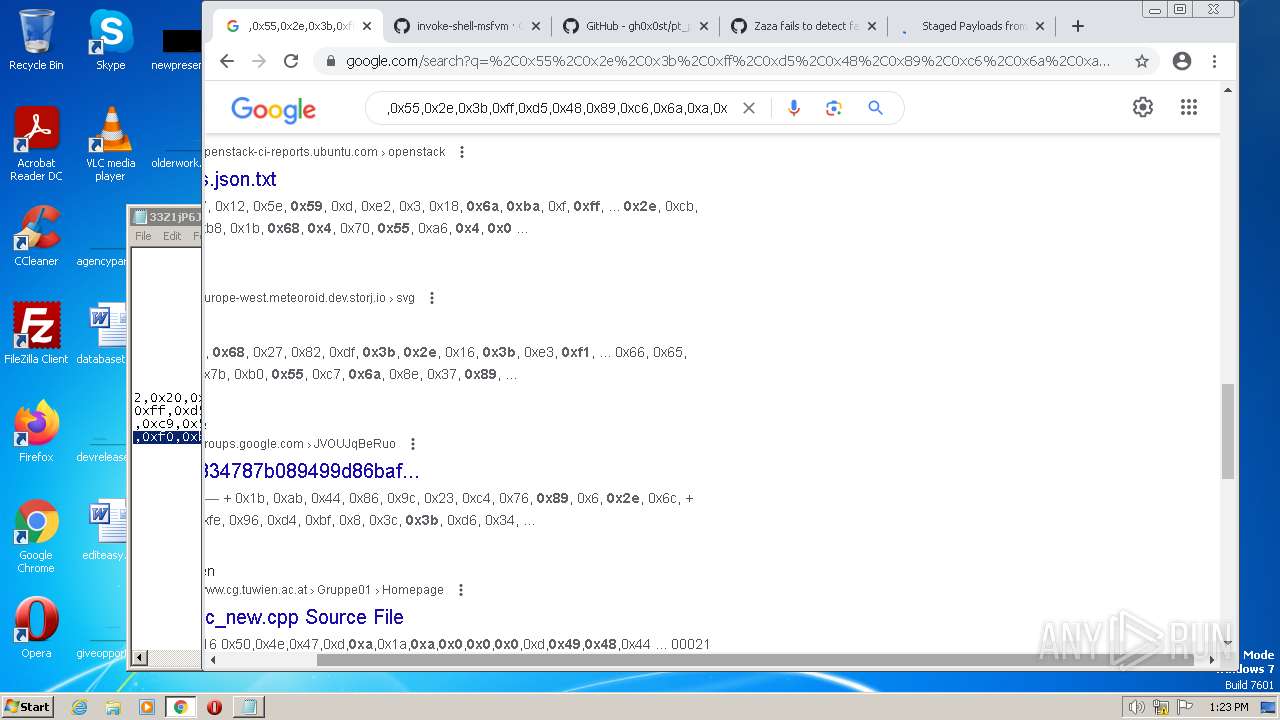
Task: Open the Edit menu in the Notepad window
Action: [172, 236]
